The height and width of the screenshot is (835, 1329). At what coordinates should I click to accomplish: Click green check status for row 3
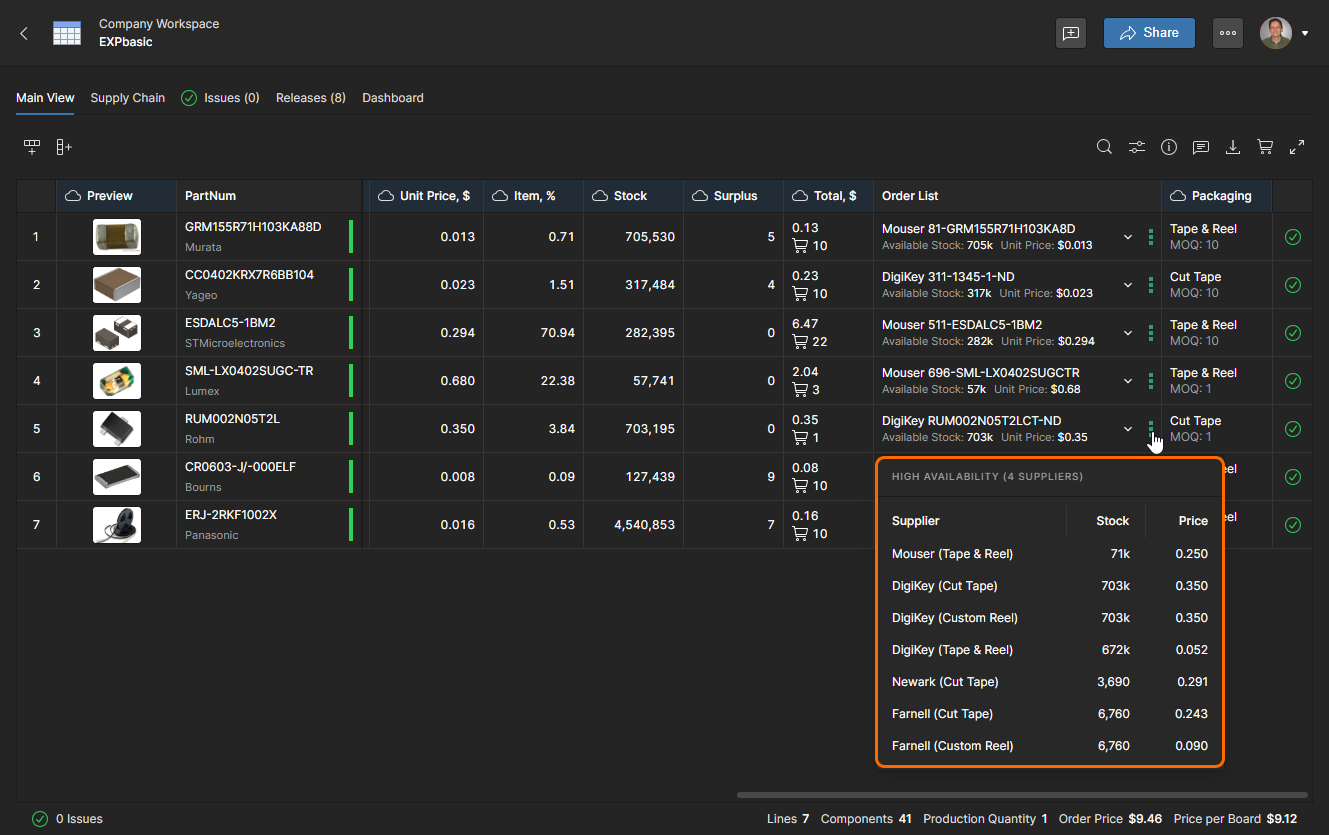pos(1292,333)
